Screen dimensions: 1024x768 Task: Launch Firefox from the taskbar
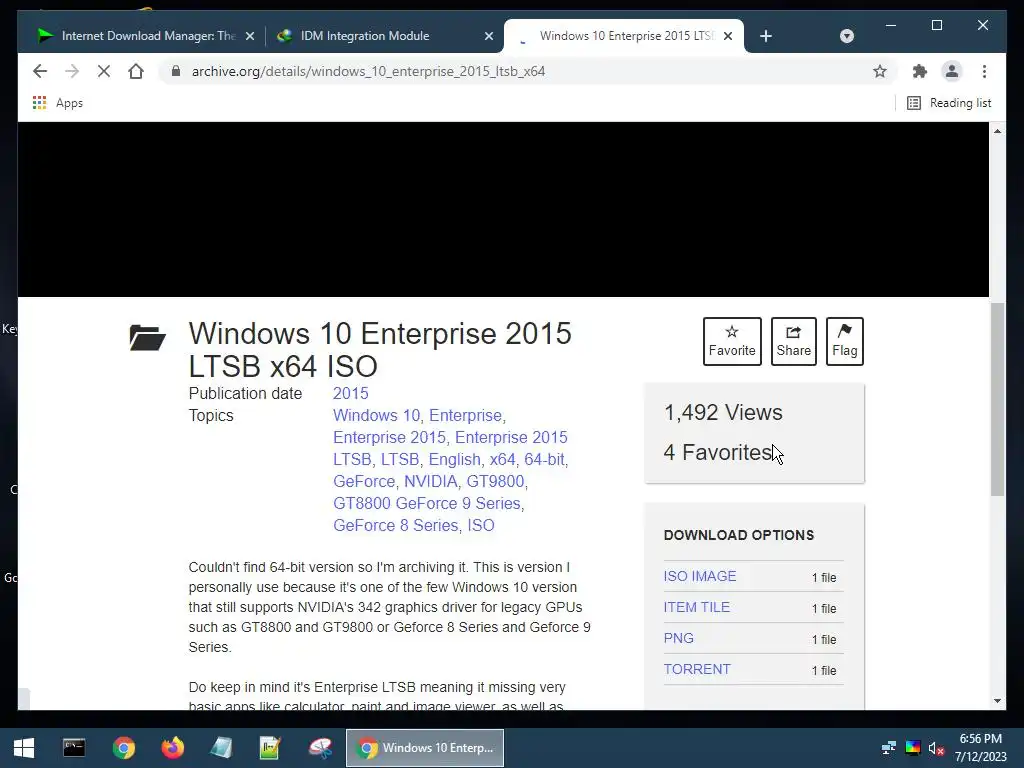pos(172,748)
